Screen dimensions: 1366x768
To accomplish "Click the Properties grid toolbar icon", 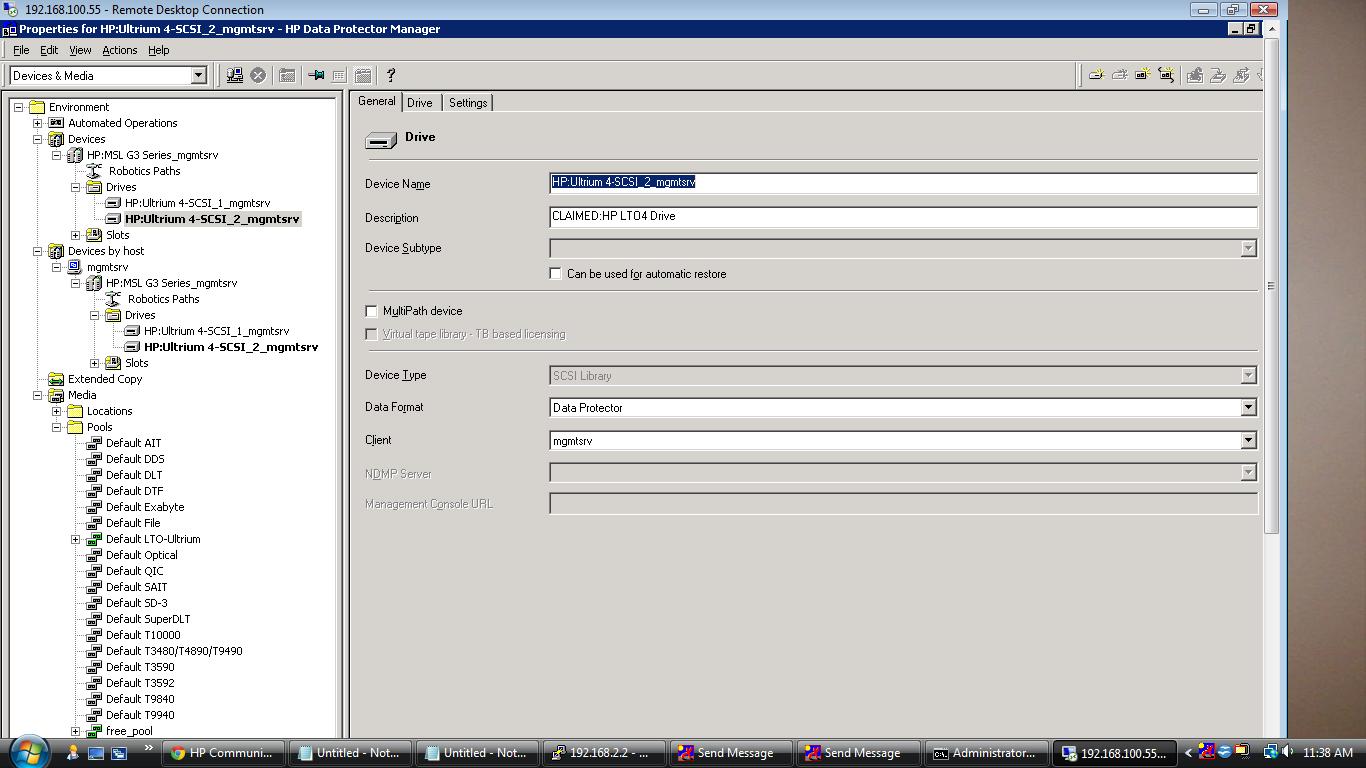I will (x=339, y=75).
